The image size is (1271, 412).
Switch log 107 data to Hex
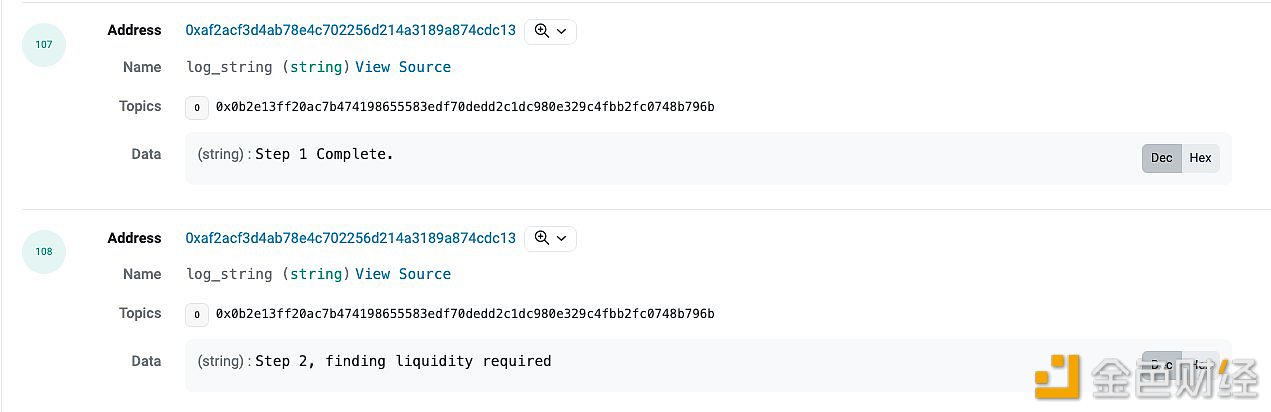point(1200,158)
